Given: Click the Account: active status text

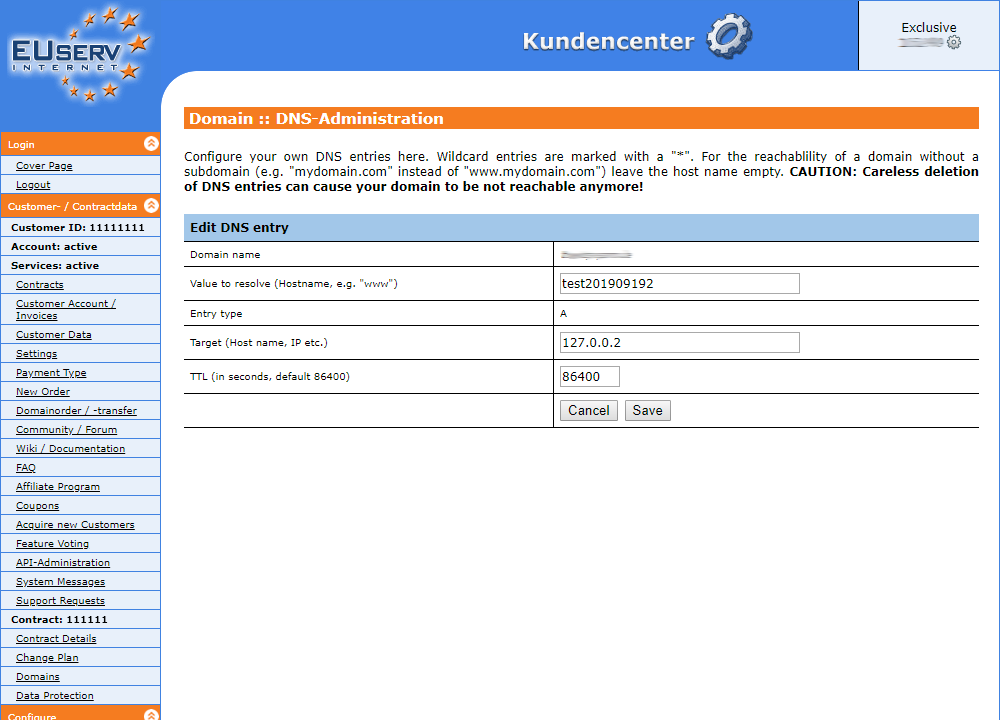Looking at the screenshot, I should [54, 247].
